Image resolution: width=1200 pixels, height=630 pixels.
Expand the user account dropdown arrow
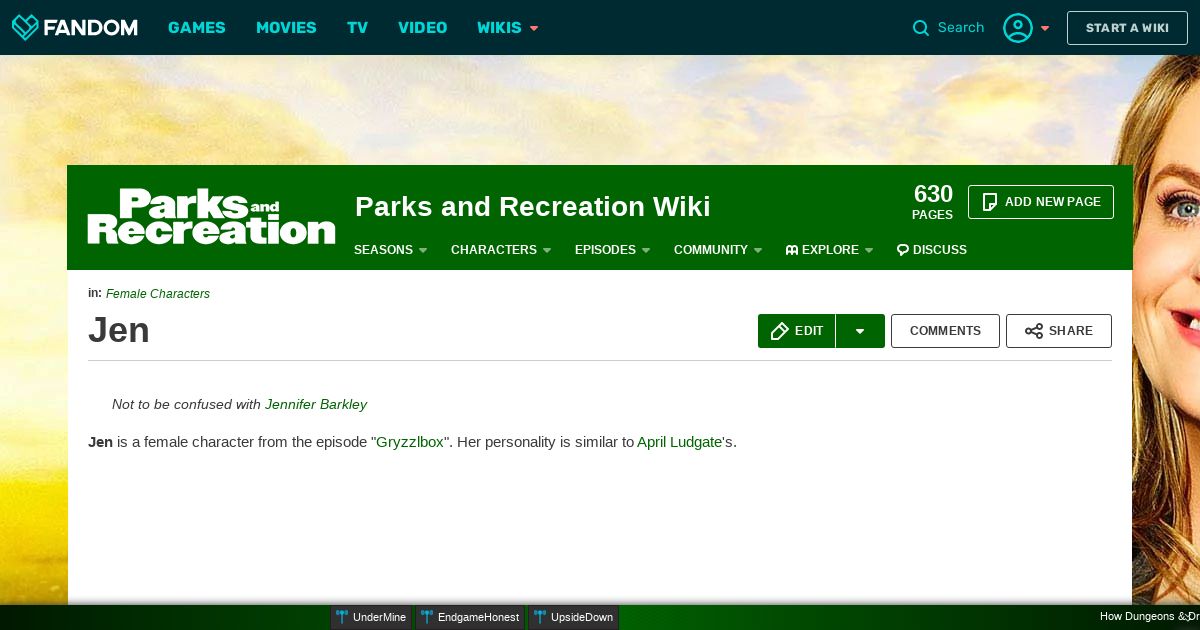(1045, 28)
